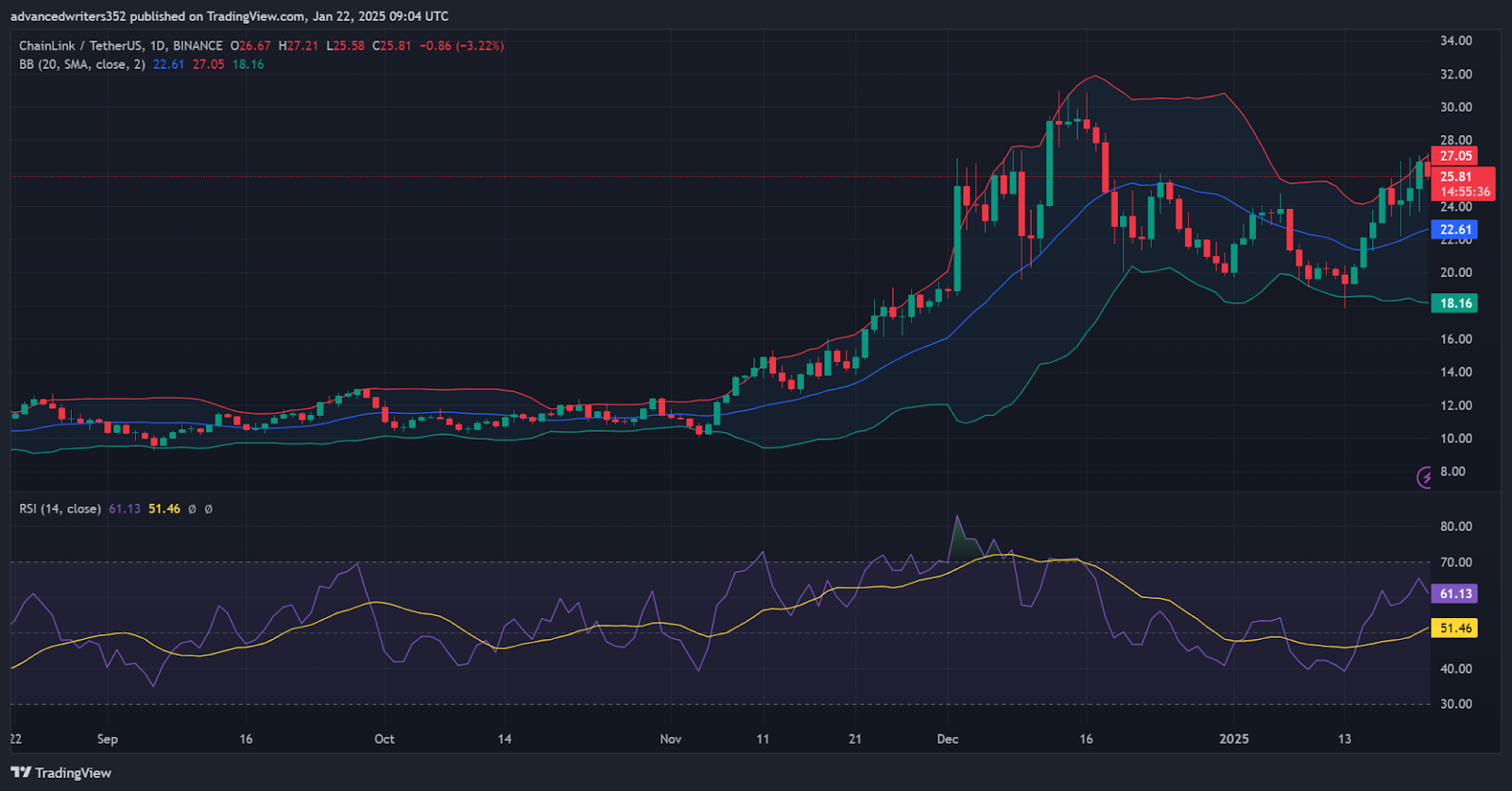Click the 8.00 price axis label
Image resolution: width=1512 pixels, height=791 pixels.
(x=1452, y=472)
